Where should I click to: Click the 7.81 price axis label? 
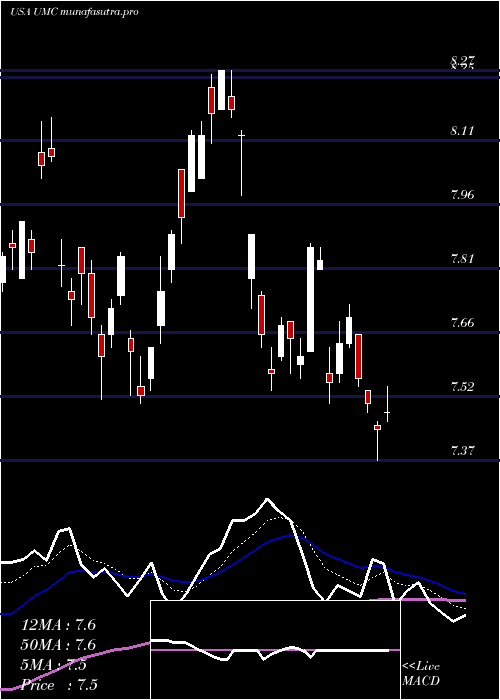[462, 259]
